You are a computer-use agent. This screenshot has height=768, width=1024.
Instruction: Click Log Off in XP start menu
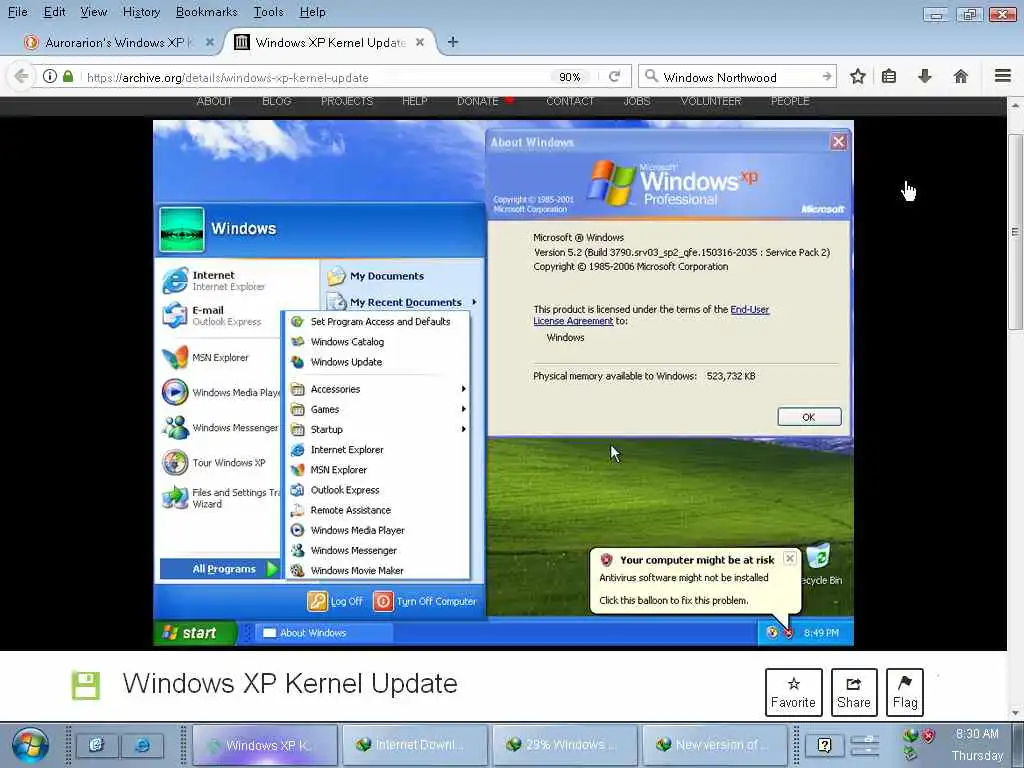point(335,601)
